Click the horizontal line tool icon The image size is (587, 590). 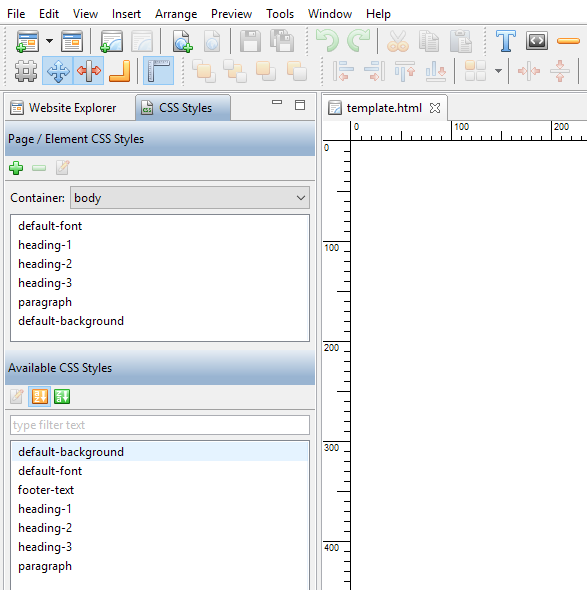(x=568, y=41)
